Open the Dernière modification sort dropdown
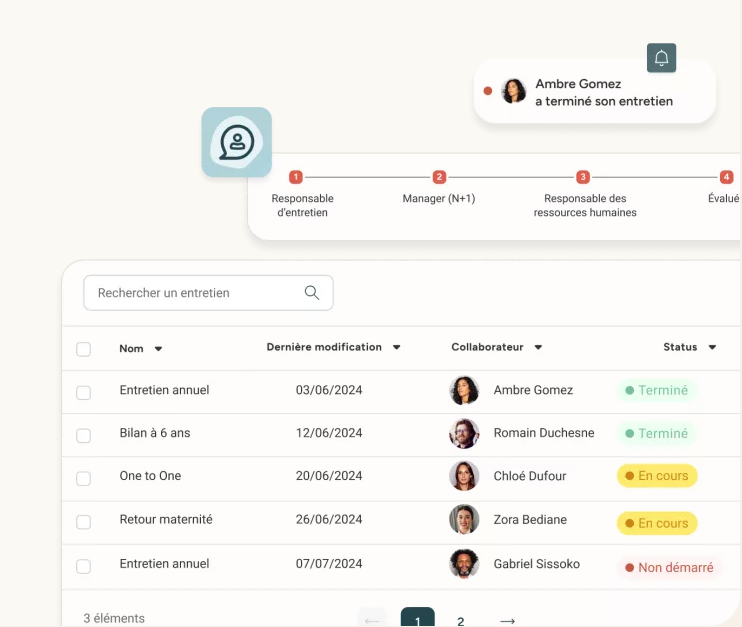Viewport: 742px width, 627px height. tap(396, 348)
